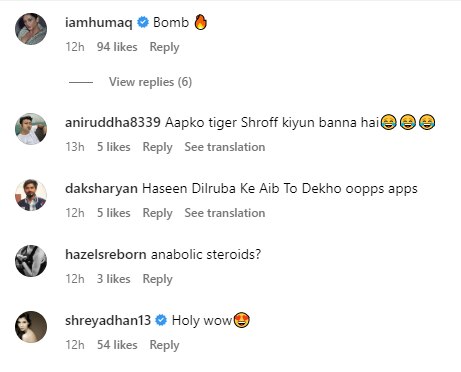
Task: See translation of aniruddha8339's comment
Action: (x=225, y=147)
